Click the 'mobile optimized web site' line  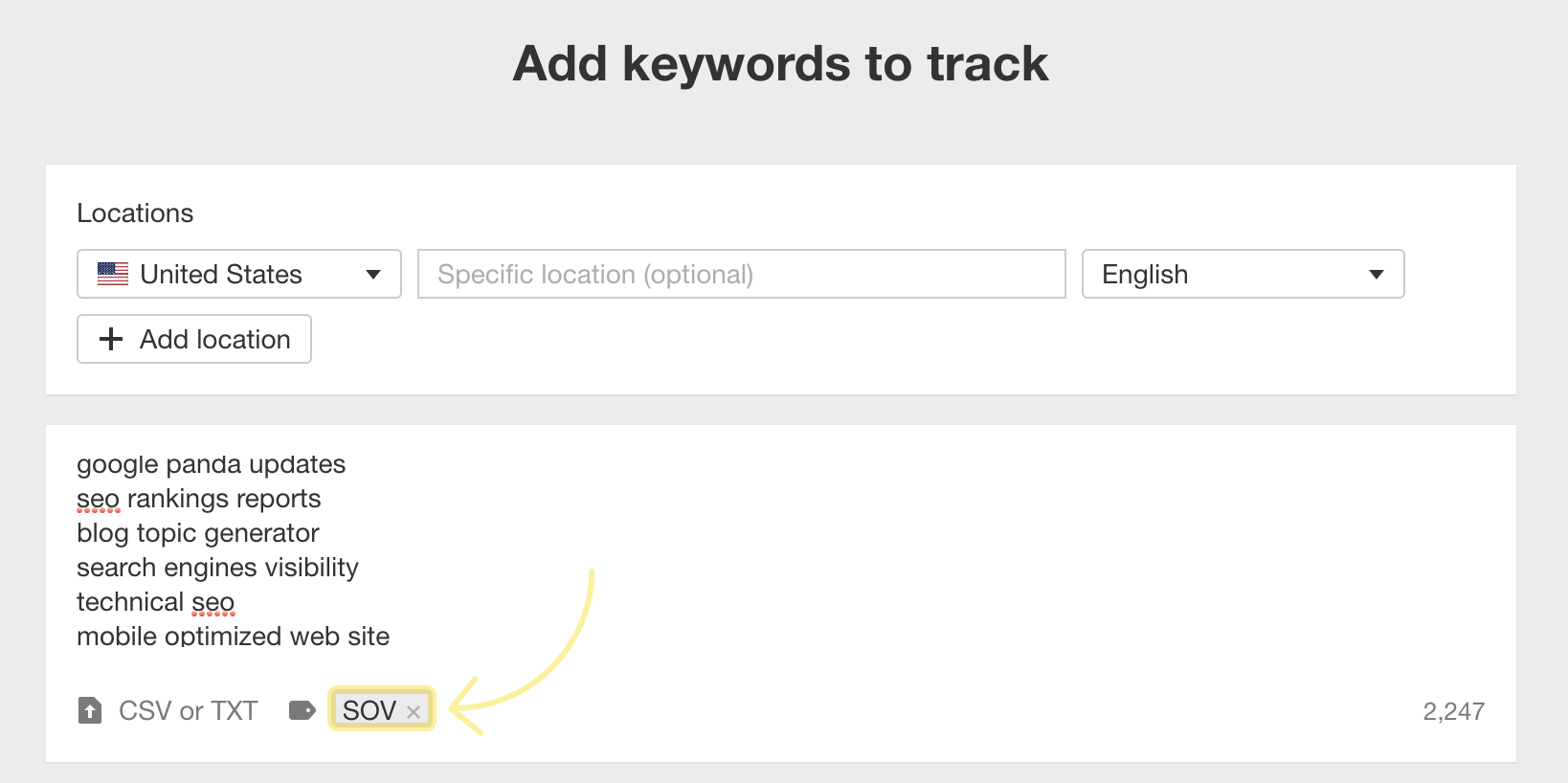(233, 637)
